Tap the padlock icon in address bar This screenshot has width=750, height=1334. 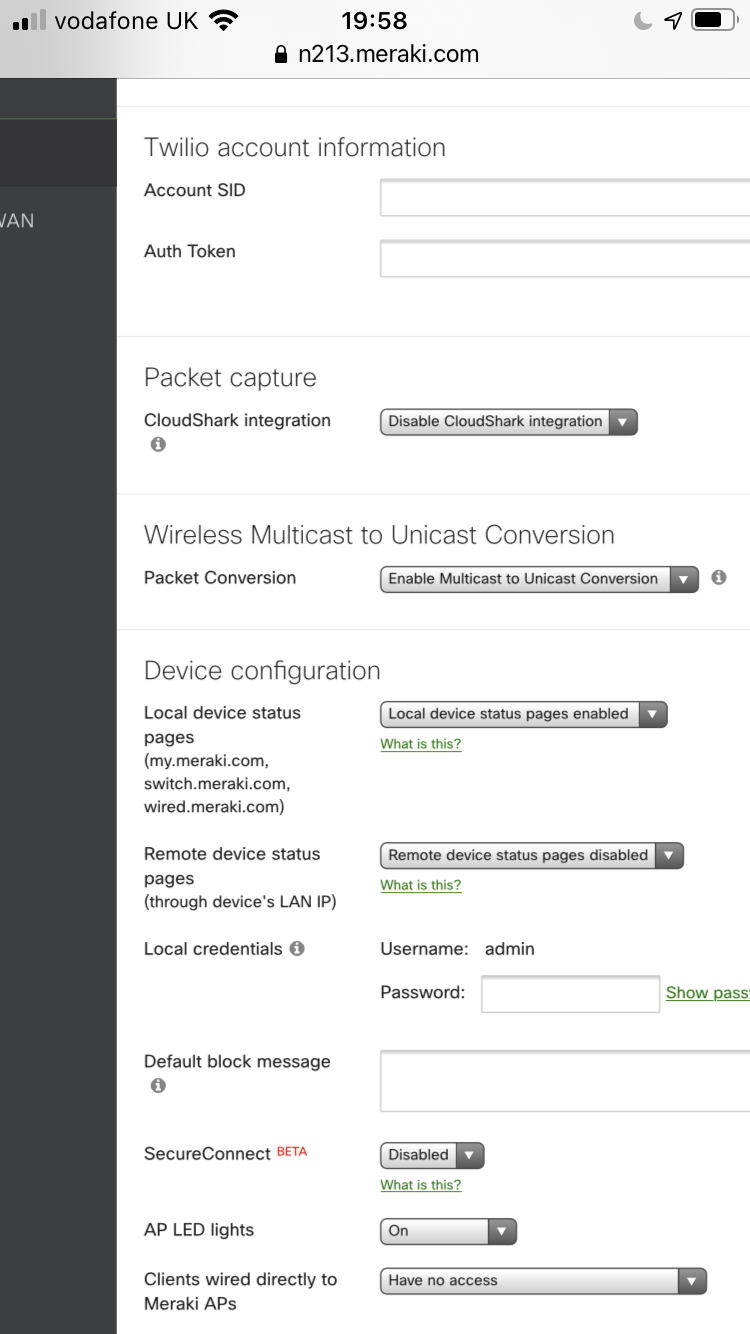click(x=281, y=55)
